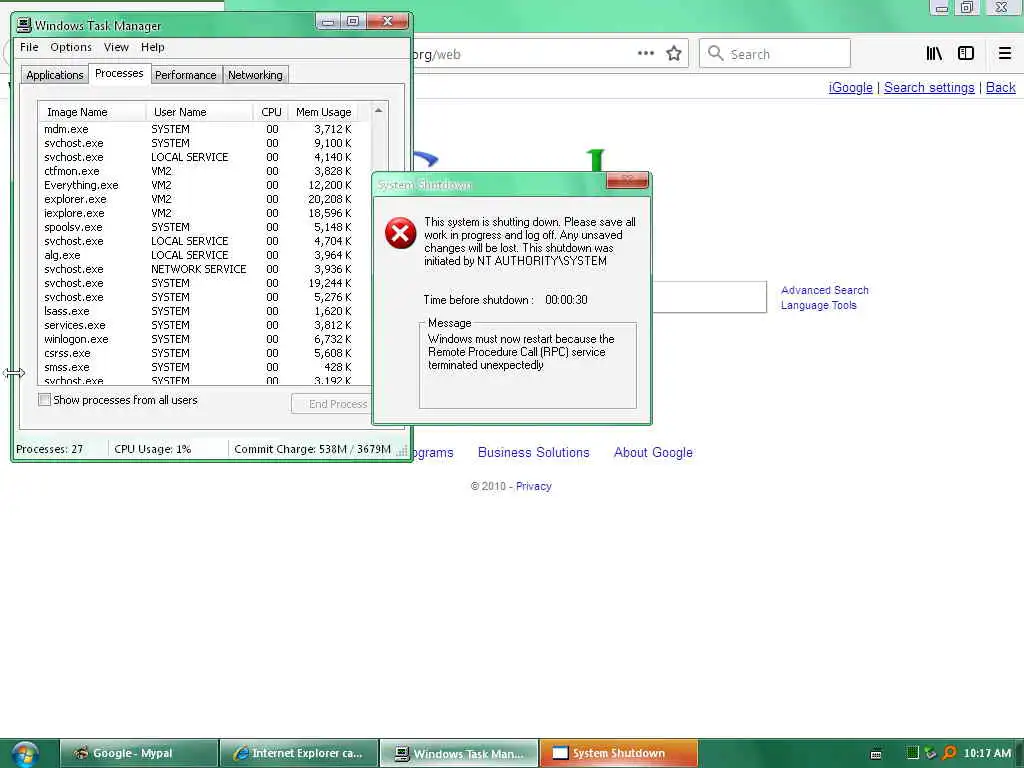
Task: Click the 10:17 AM taskbar clock
Action: 987,753
